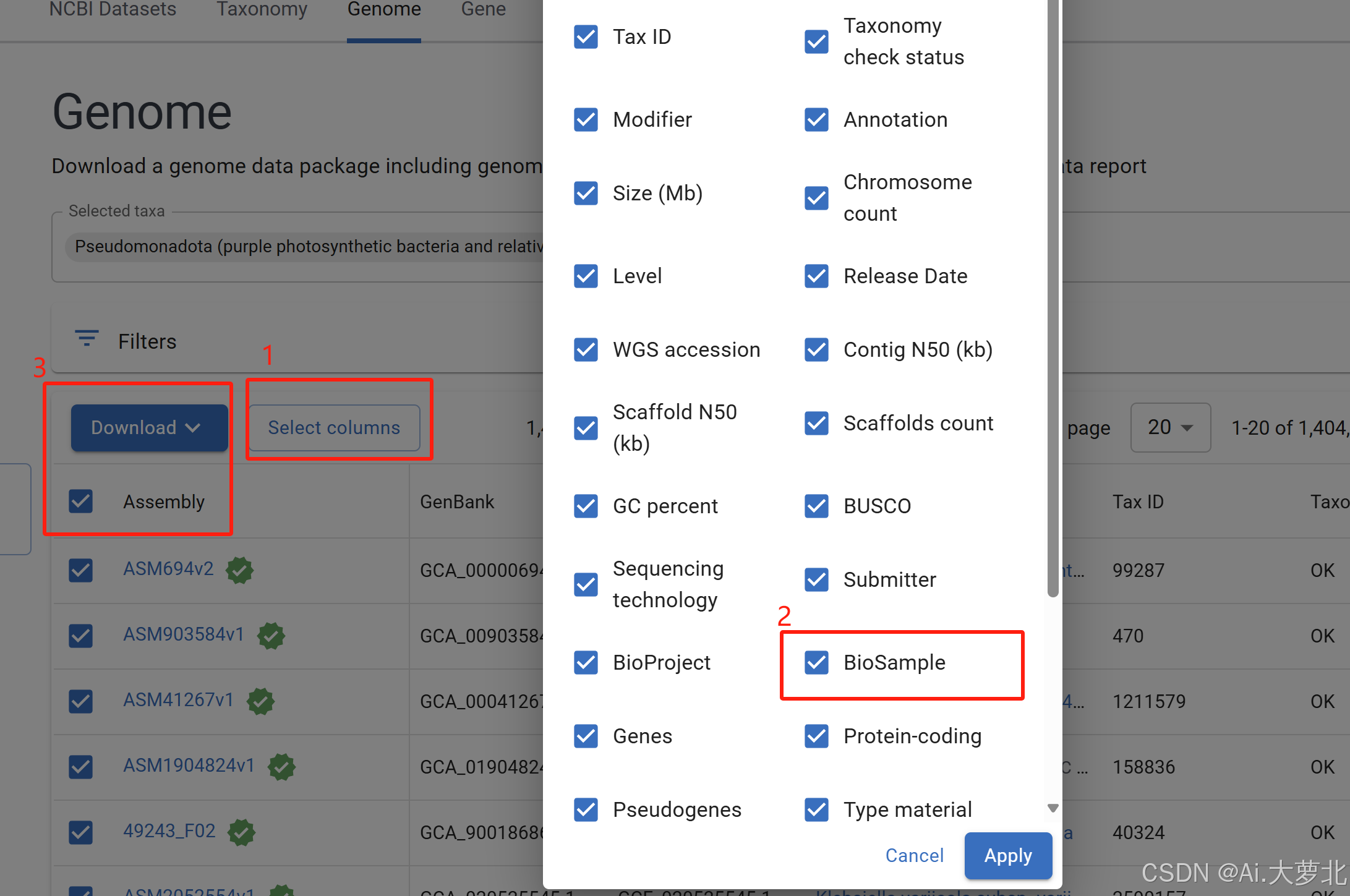1350x896 pixels.
Task: Open rows per page dropdown showing 20
Action: coord(1170,427)
